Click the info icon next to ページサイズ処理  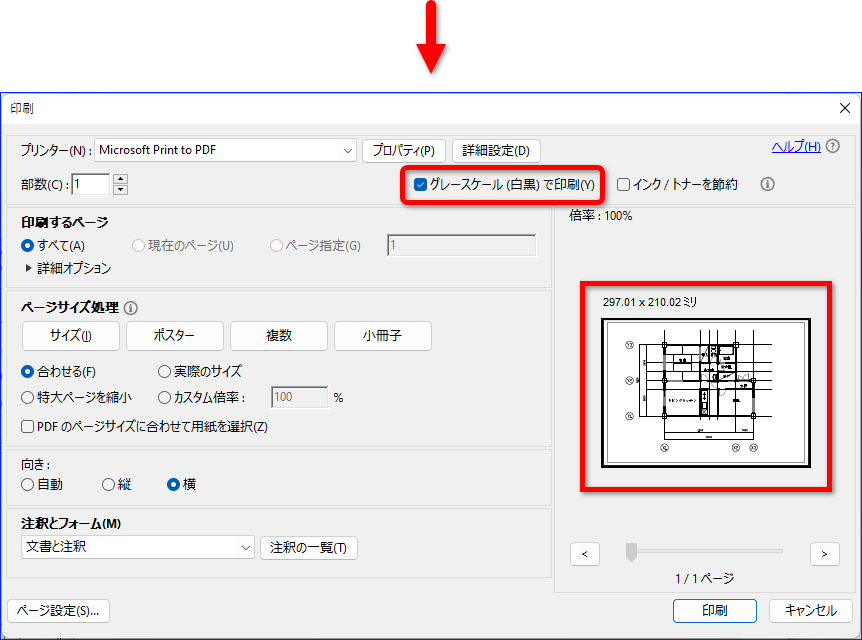(x=130, y=307)
